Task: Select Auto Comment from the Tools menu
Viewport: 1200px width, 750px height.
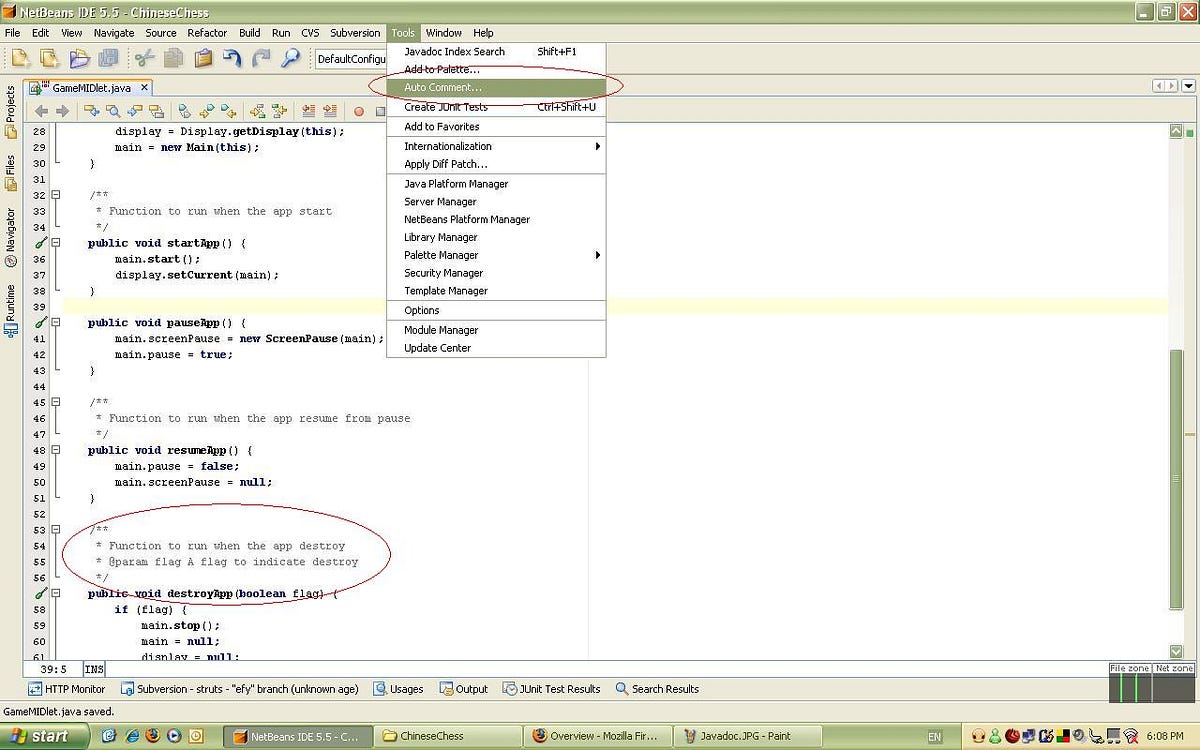Action: (442, 87)
